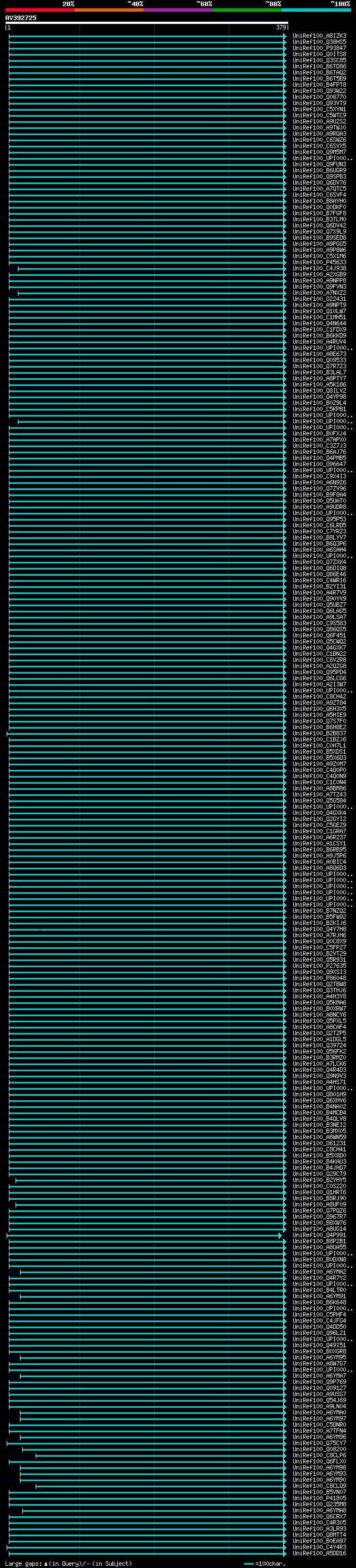This screenshot has height=1568, width=356.
Task: Select hit label UniRef100_Q8MTT4
Action: (319, 1535)
